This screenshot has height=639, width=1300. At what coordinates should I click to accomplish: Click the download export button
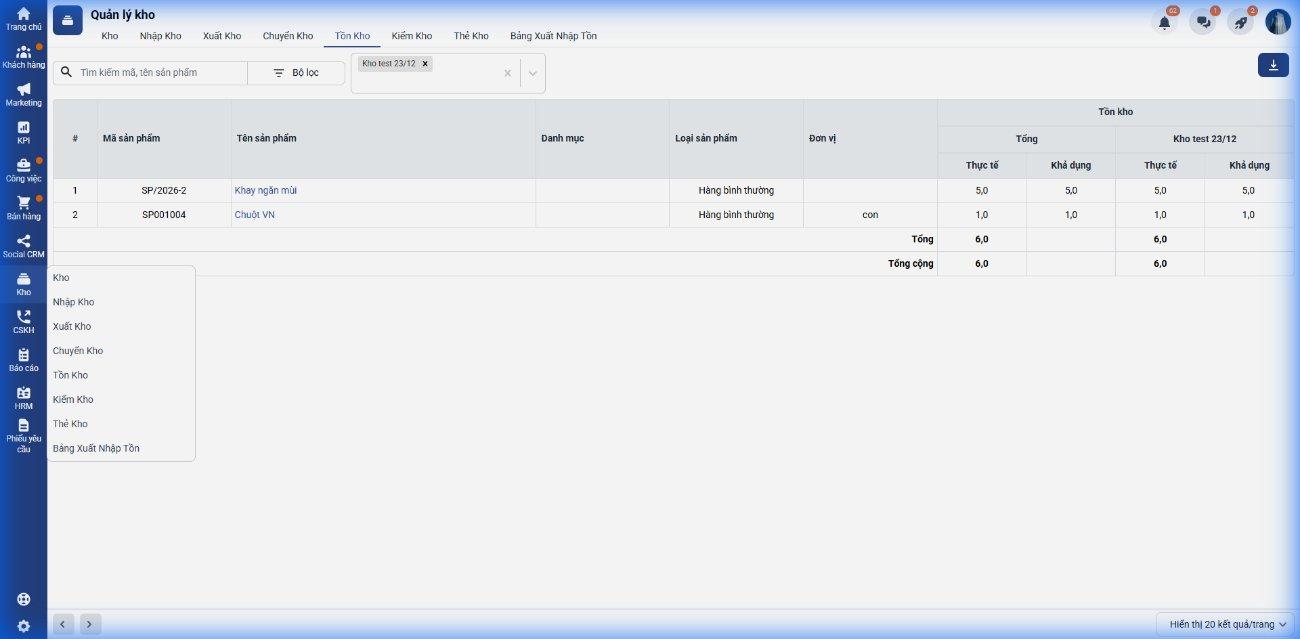tap(1273, 65)
